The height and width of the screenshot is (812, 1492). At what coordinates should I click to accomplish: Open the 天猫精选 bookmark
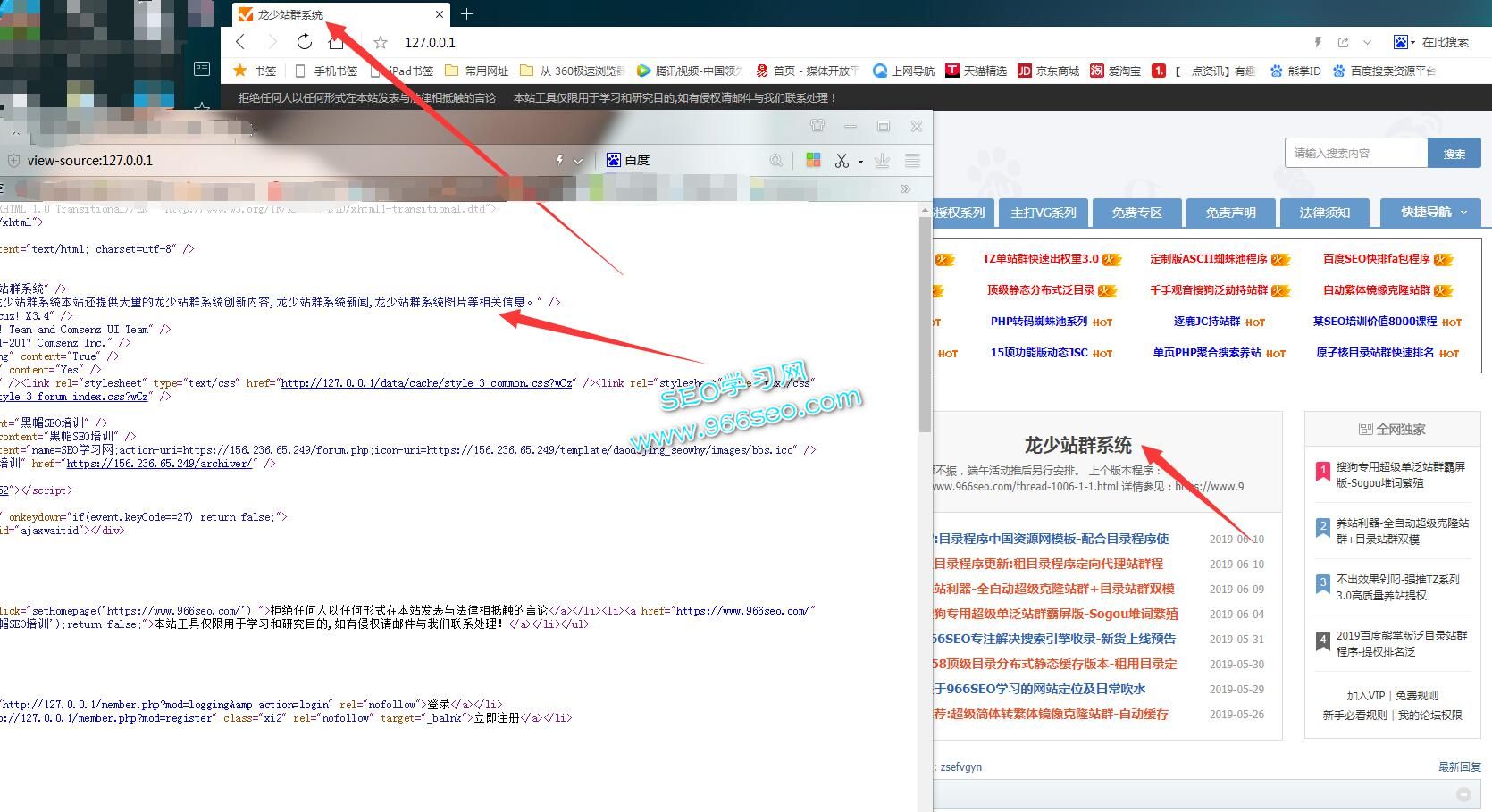click(976, 71)
